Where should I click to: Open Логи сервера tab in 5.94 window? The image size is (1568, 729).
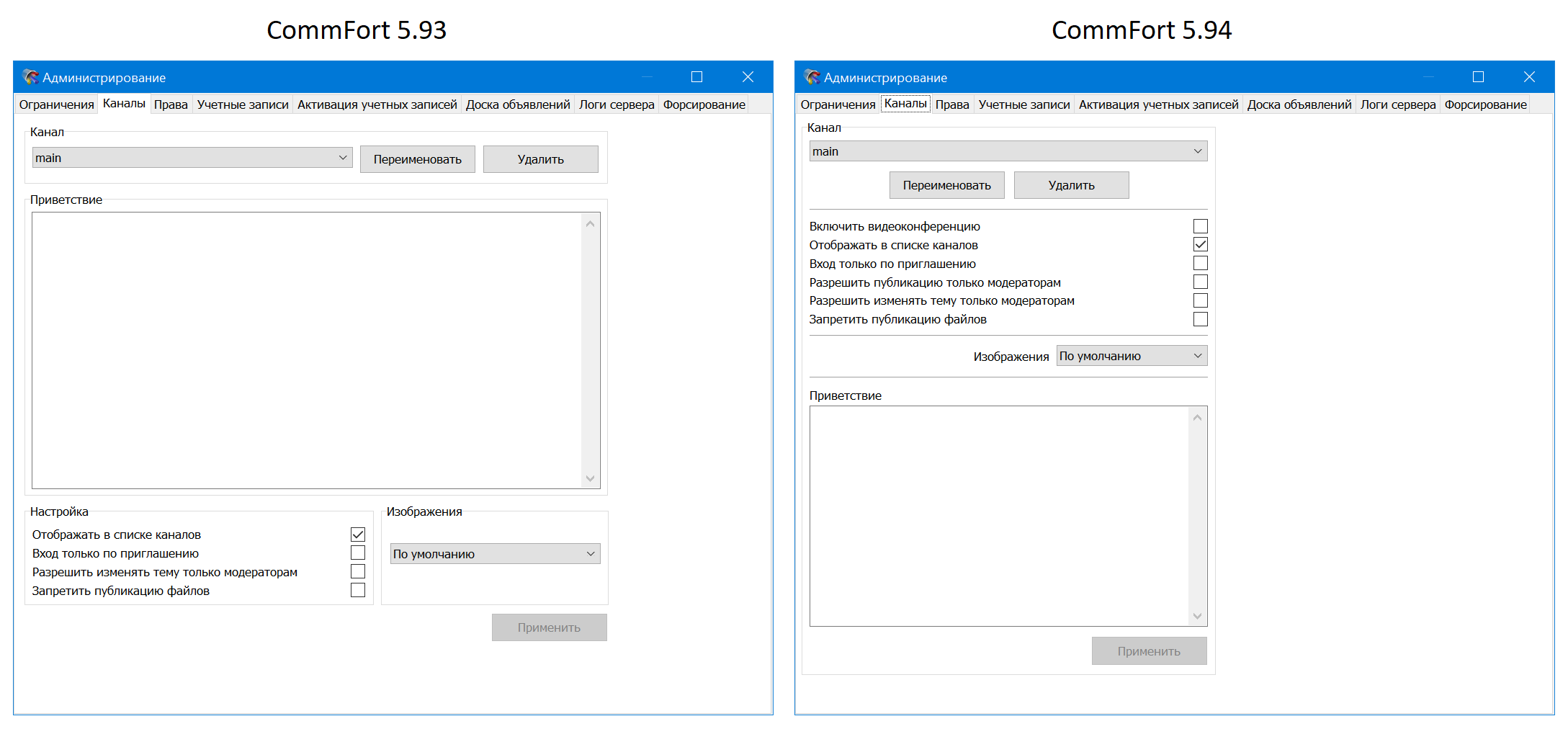point(1398,104)
